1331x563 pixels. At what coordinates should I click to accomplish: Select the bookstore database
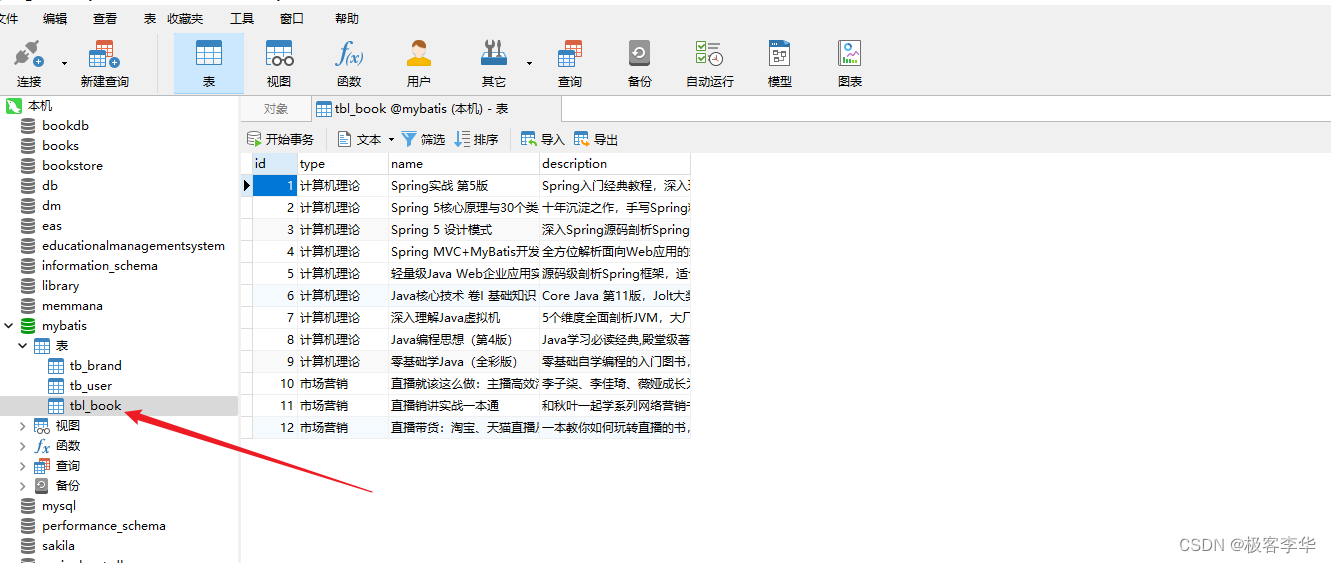72,165
